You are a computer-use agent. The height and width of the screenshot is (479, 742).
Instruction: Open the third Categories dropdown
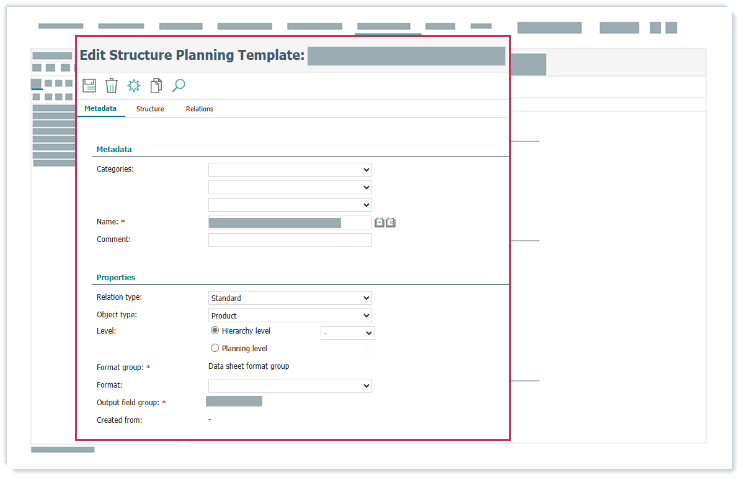(x=289, y=204)
